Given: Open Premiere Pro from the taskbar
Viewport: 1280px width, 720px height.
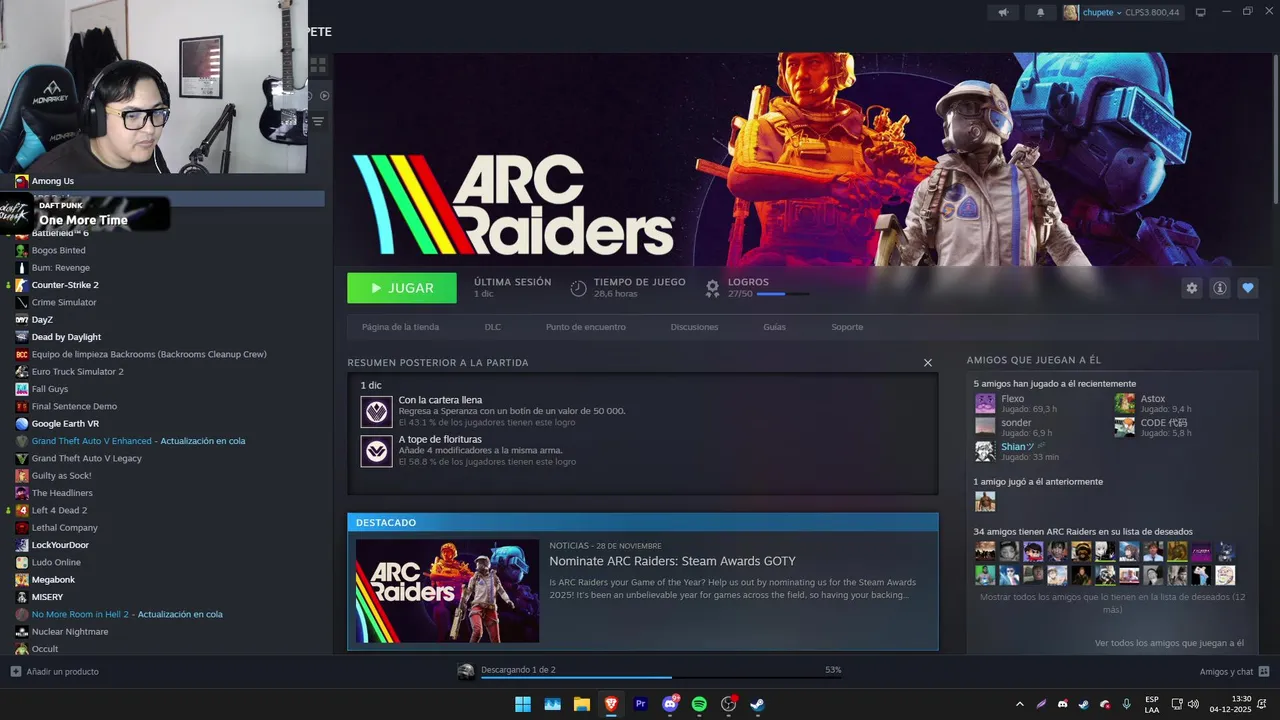Looking at the screenshot, I should 641,704.
